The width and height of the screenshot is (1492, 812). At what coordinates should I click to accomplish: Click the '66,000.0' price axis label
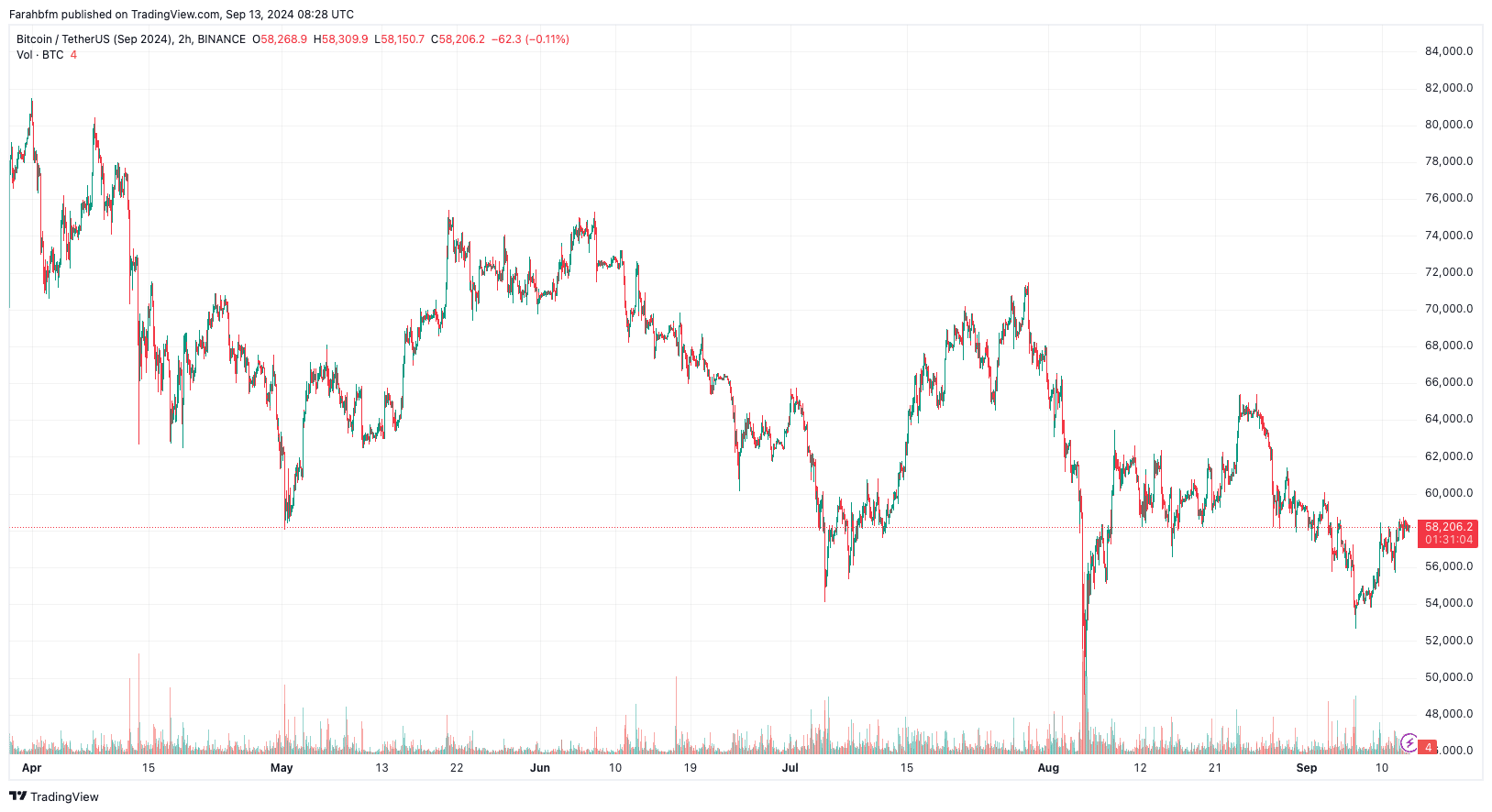(1449, 382)
